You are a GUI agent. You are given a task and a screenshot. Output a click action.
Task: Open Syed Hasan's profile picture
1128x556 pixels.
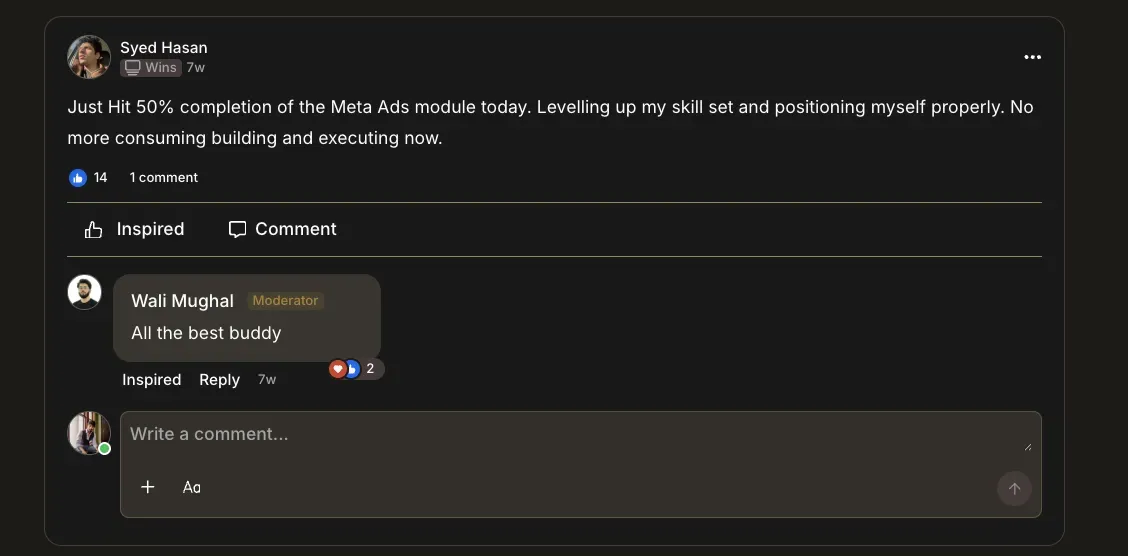(x=89, y=57)
